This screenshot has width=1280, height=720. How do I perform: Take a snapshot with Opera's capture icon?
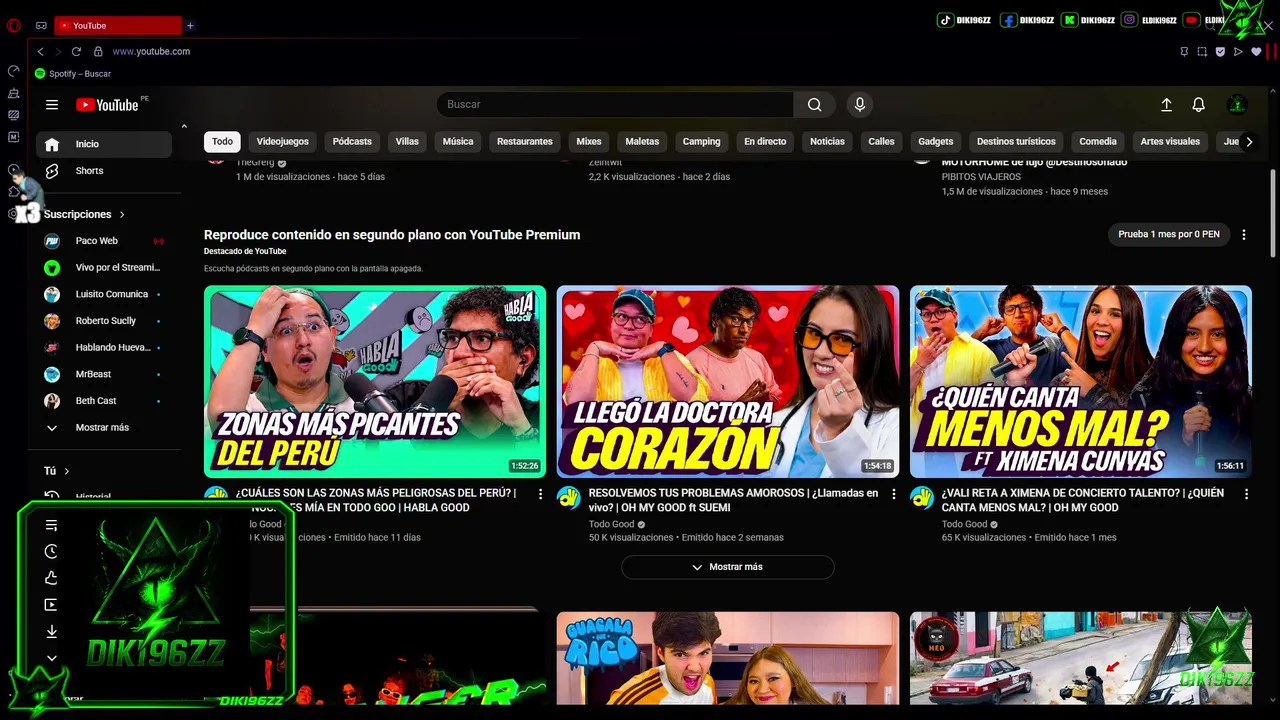(1202, 51)
